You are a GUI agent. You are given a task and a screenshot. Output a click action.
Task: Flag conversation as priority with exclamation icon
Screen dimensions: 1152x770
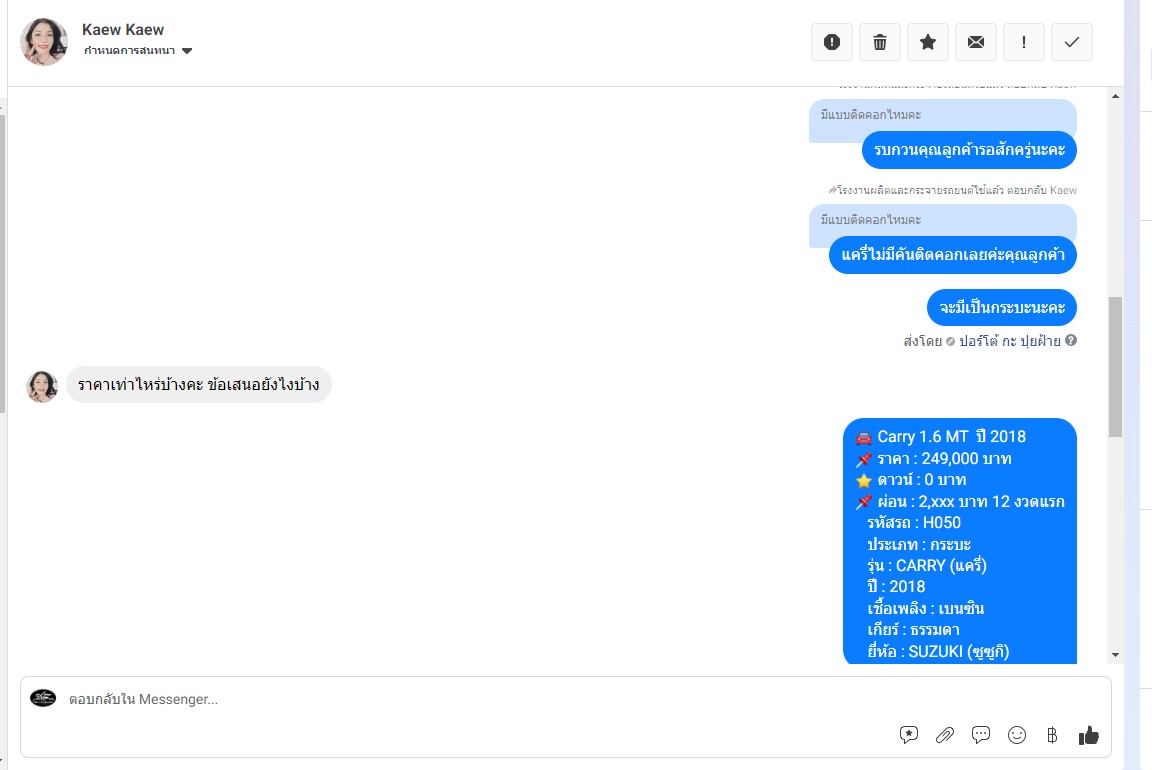pyautogui.click(x=1023, y=42)
